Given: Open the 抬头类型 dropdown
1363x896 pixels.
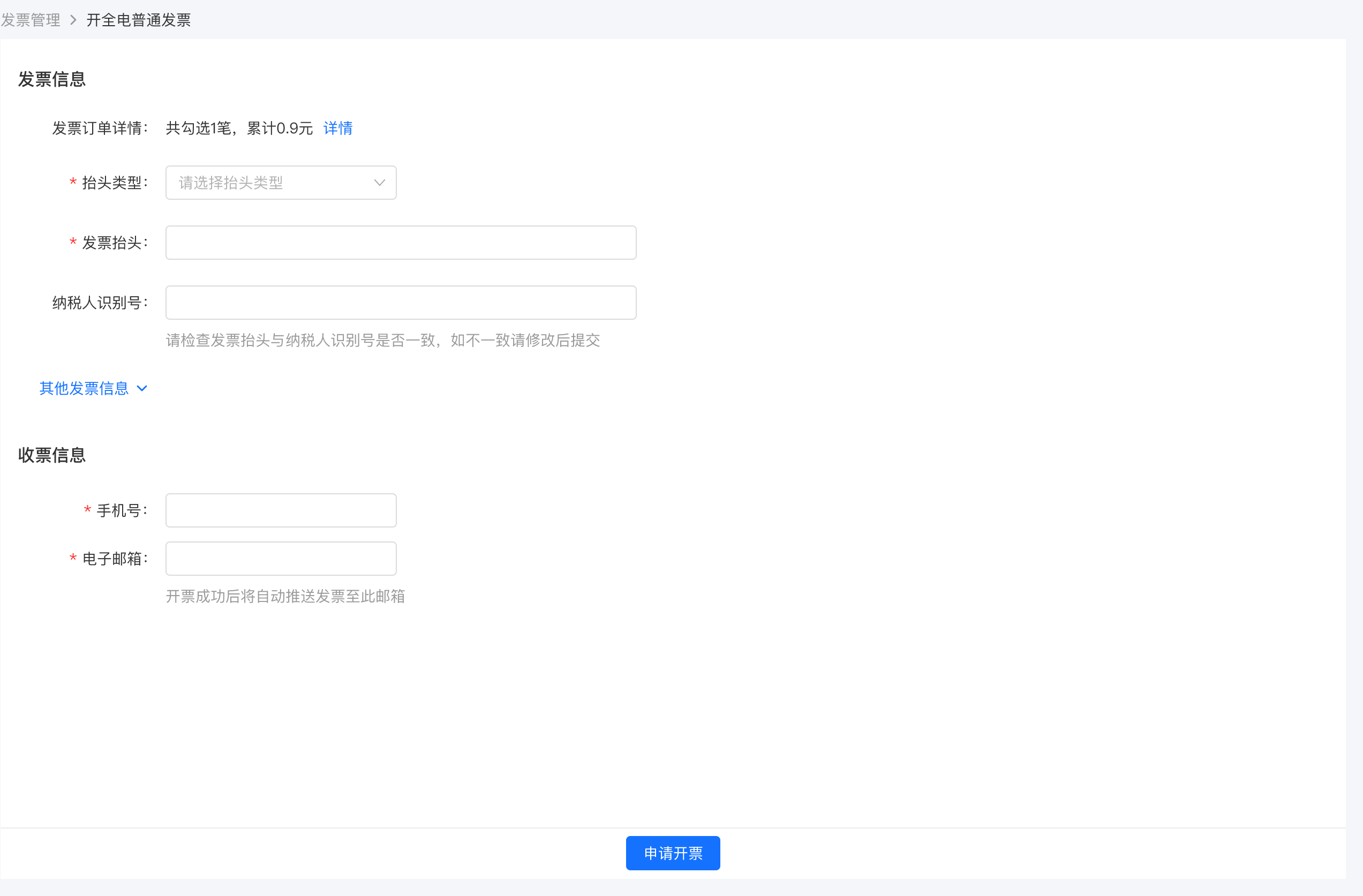Looking at the screenshot, I should pyautogui.click(x=281, y=183).
